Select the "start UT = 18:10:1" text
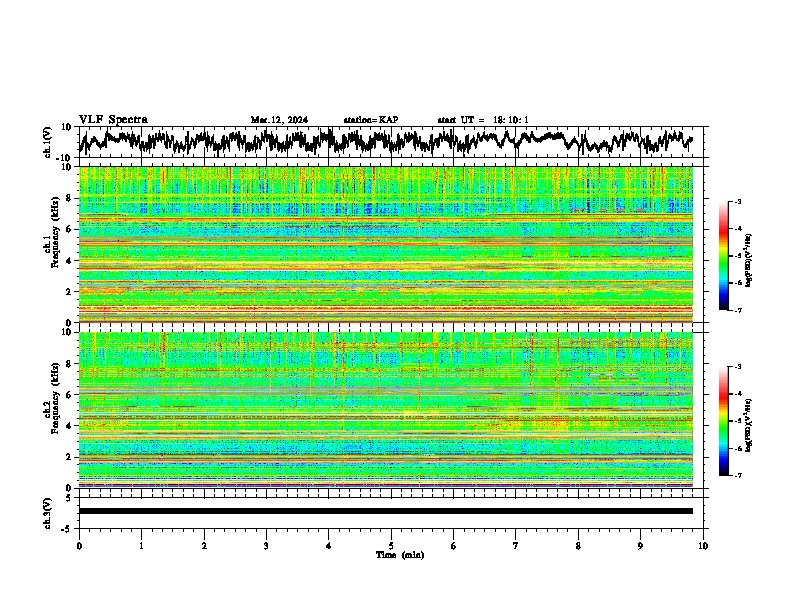Viewport: 792px width, 612px height. pyautogui.click(x=483, y=120)
